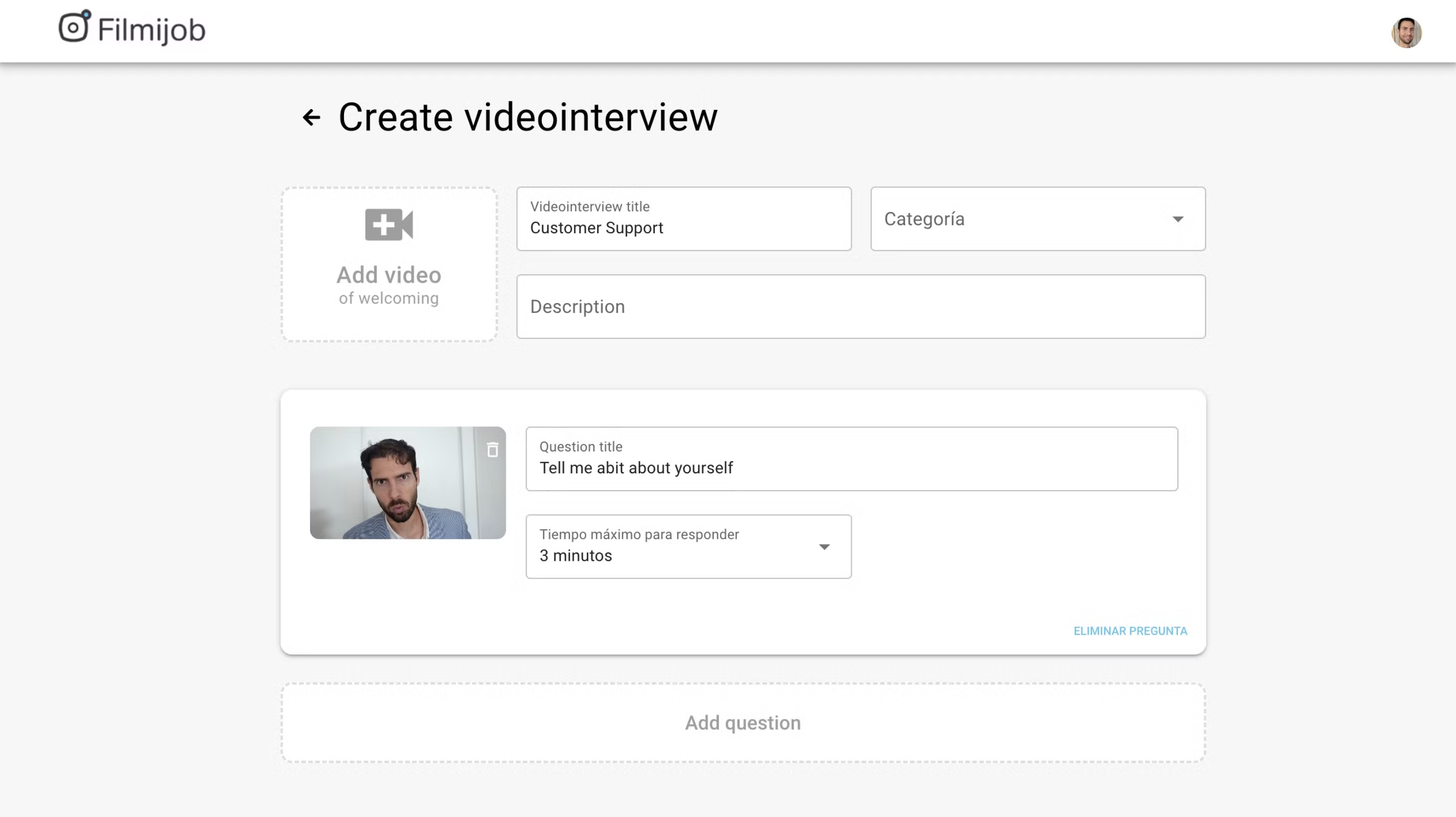This screenshot has width=1456, height=817.
Task: Click ELIMINAR PREGUNTA to remove the question
Action: pyautogui.click(x=1129, y=631)
